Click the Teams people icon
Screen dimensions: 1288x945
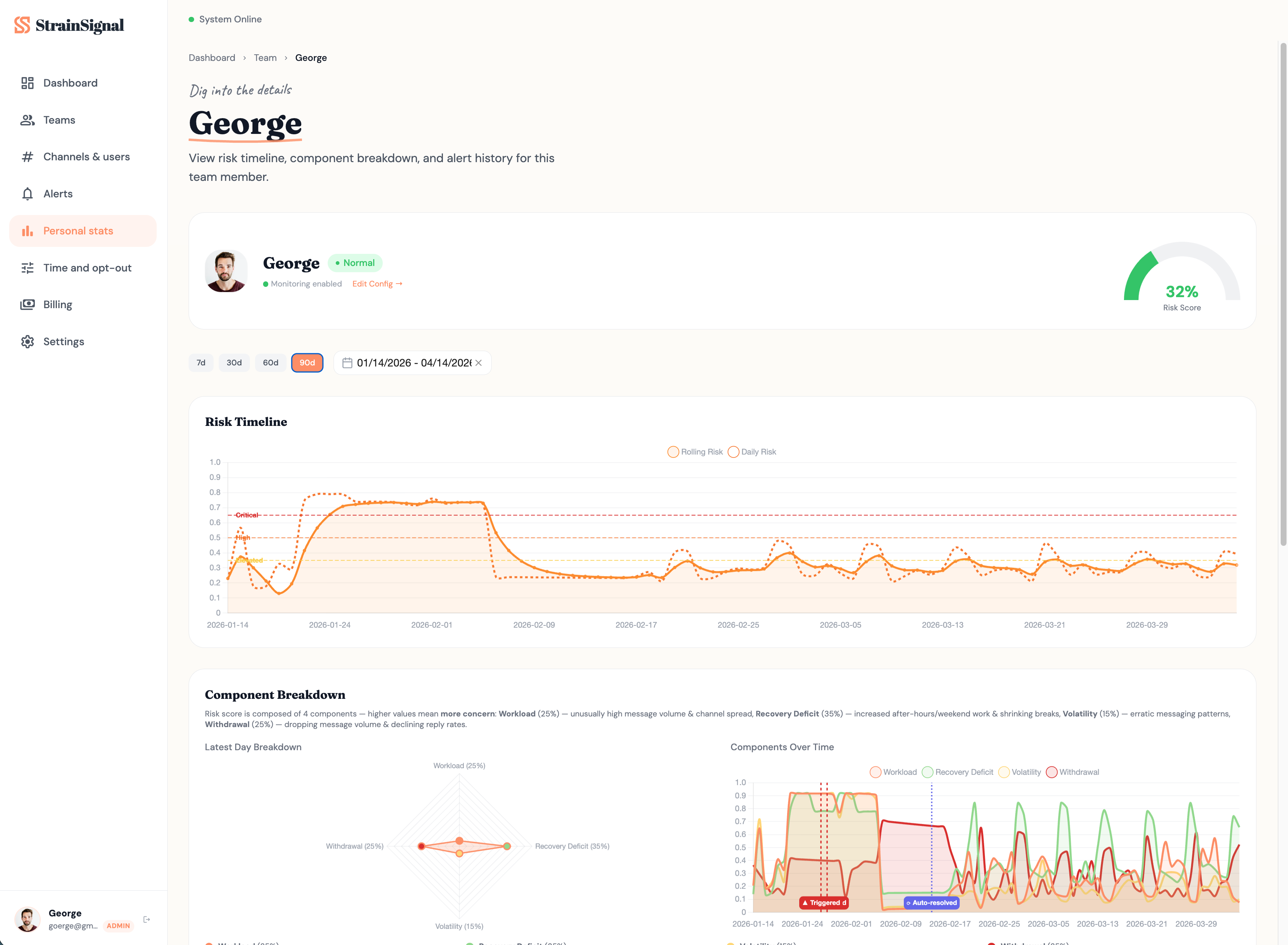[28, 120]
